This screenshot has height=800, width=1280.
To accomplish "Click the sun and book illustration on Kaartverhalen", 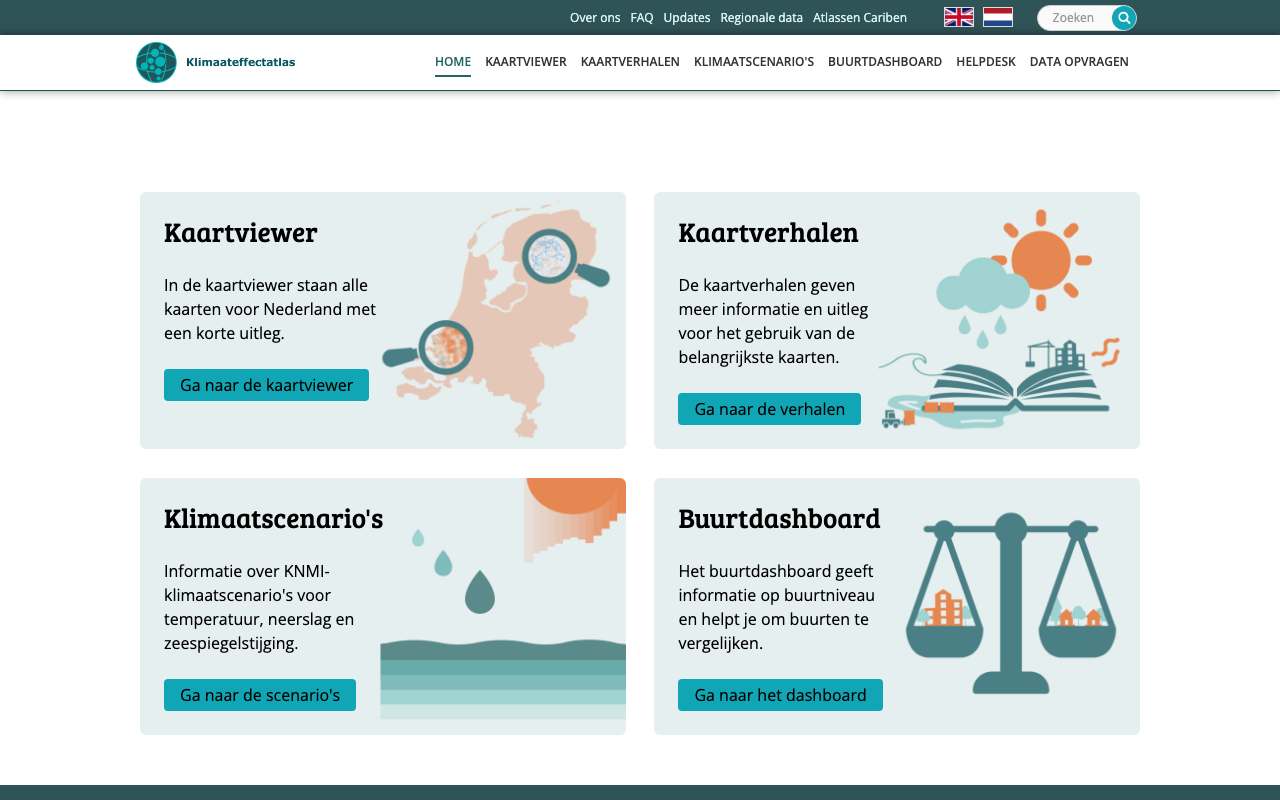I will point(999,319).
